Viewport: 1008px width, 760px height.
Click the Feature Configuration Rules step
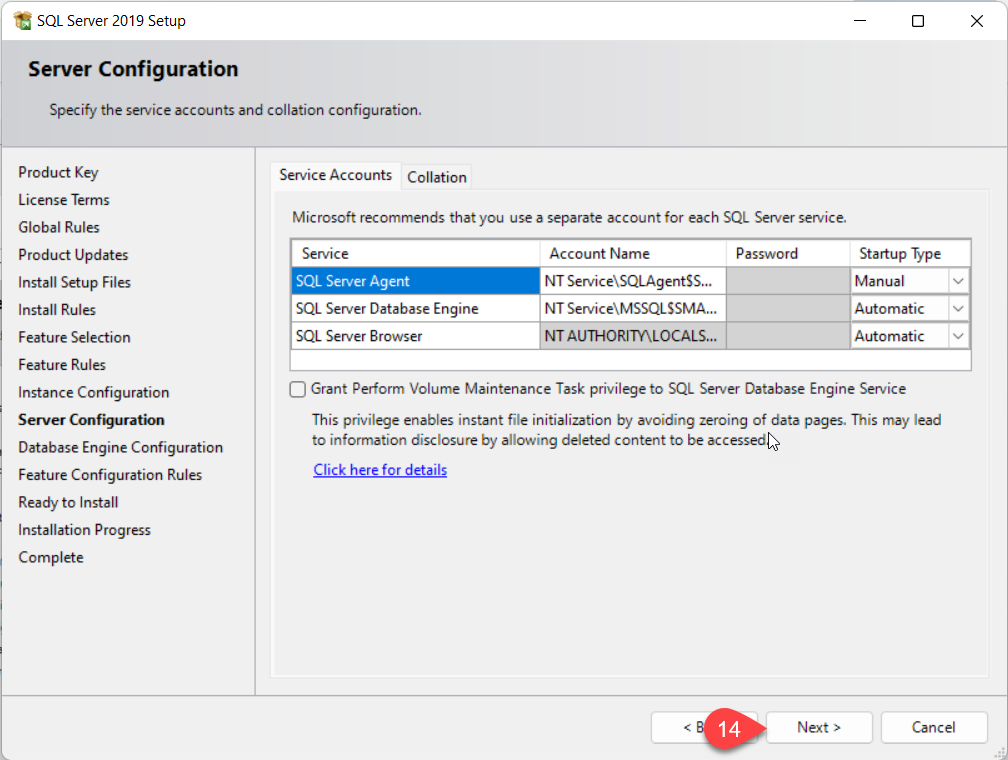110,475
